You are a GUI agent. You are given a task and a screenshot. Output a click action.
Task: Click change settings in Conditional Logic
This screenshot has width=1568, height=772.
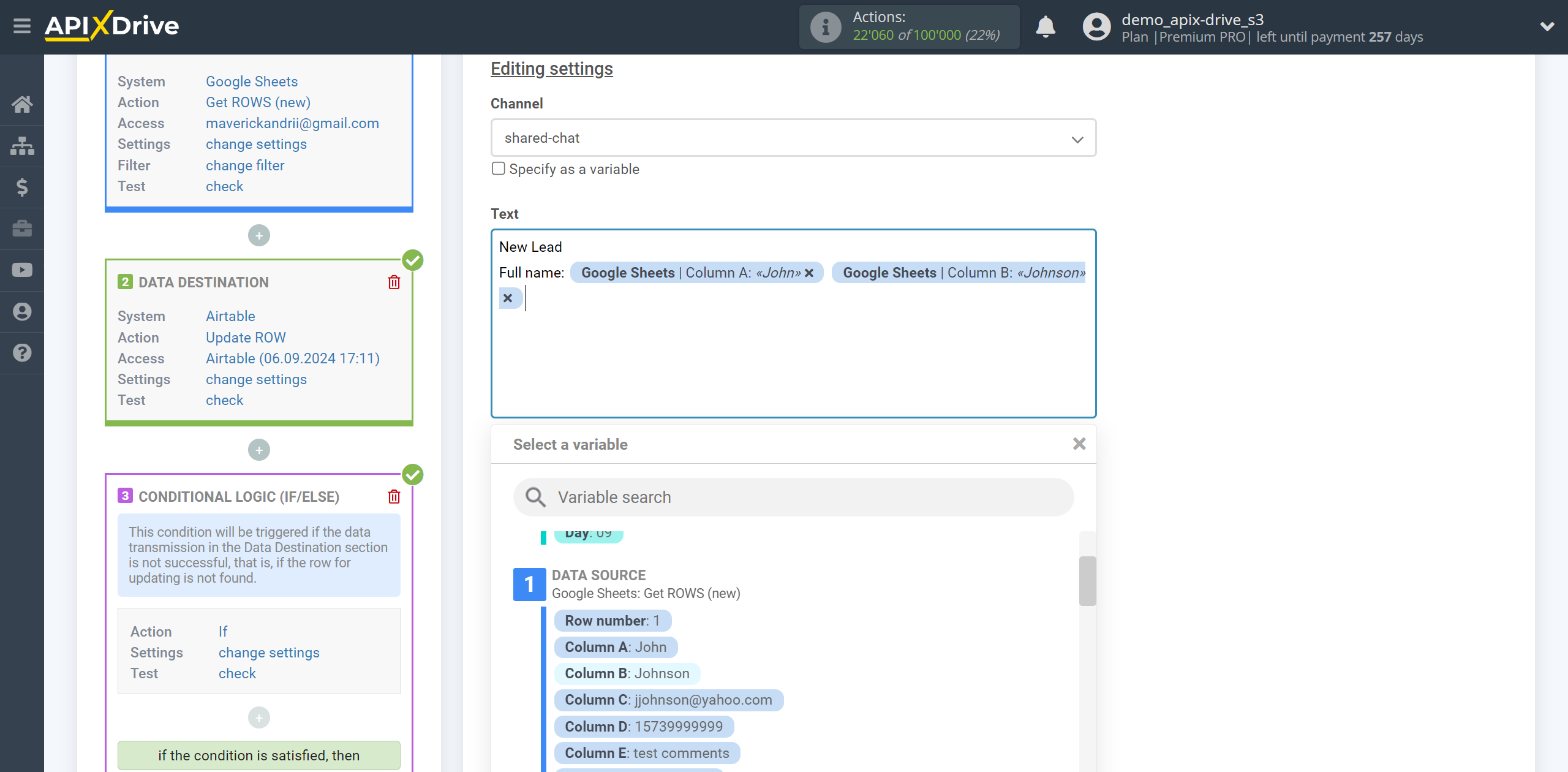[269, 653]
